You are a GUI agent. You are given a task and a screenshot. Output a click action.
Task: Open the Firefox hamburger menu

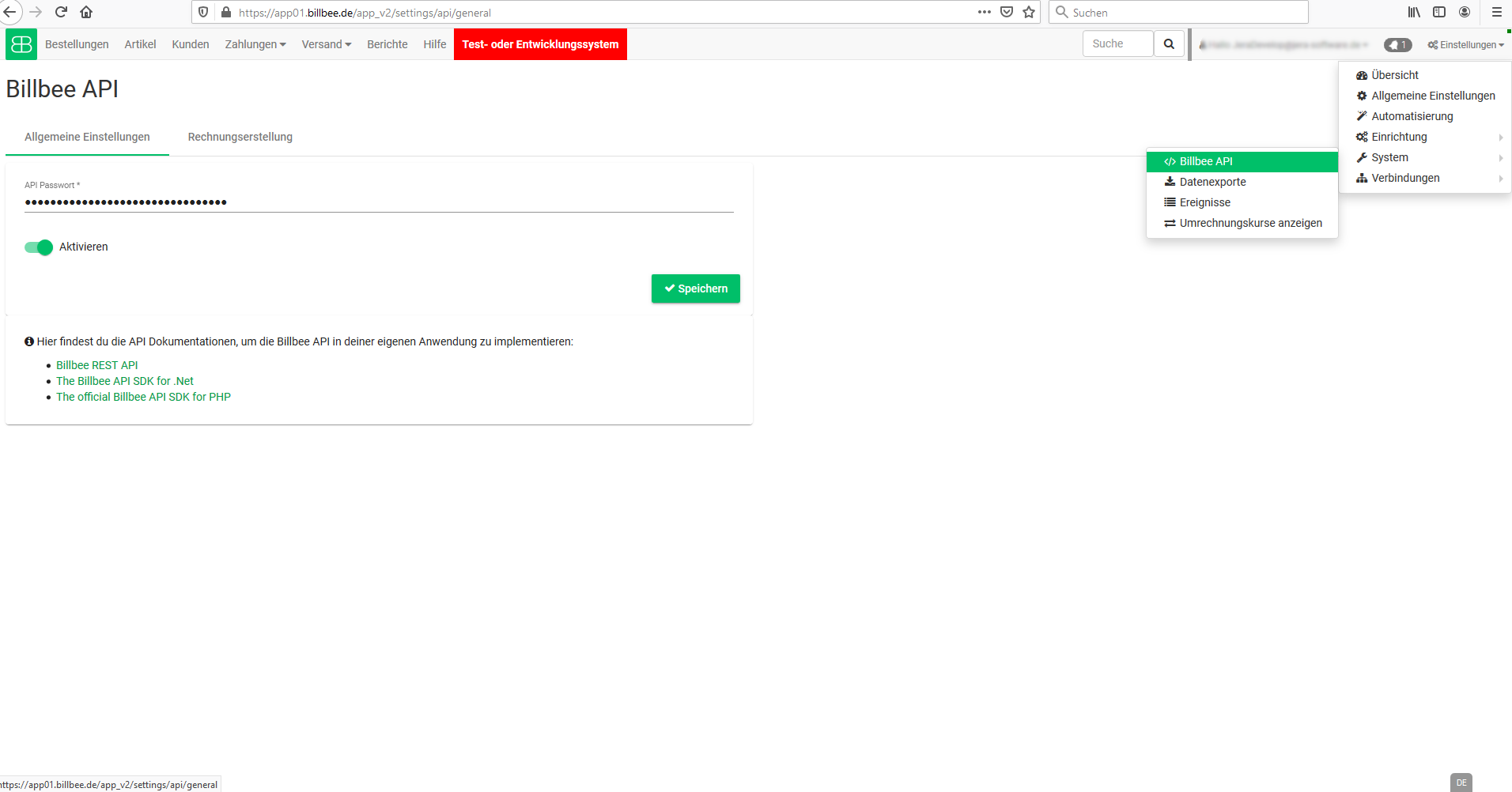coord(1496,12)
